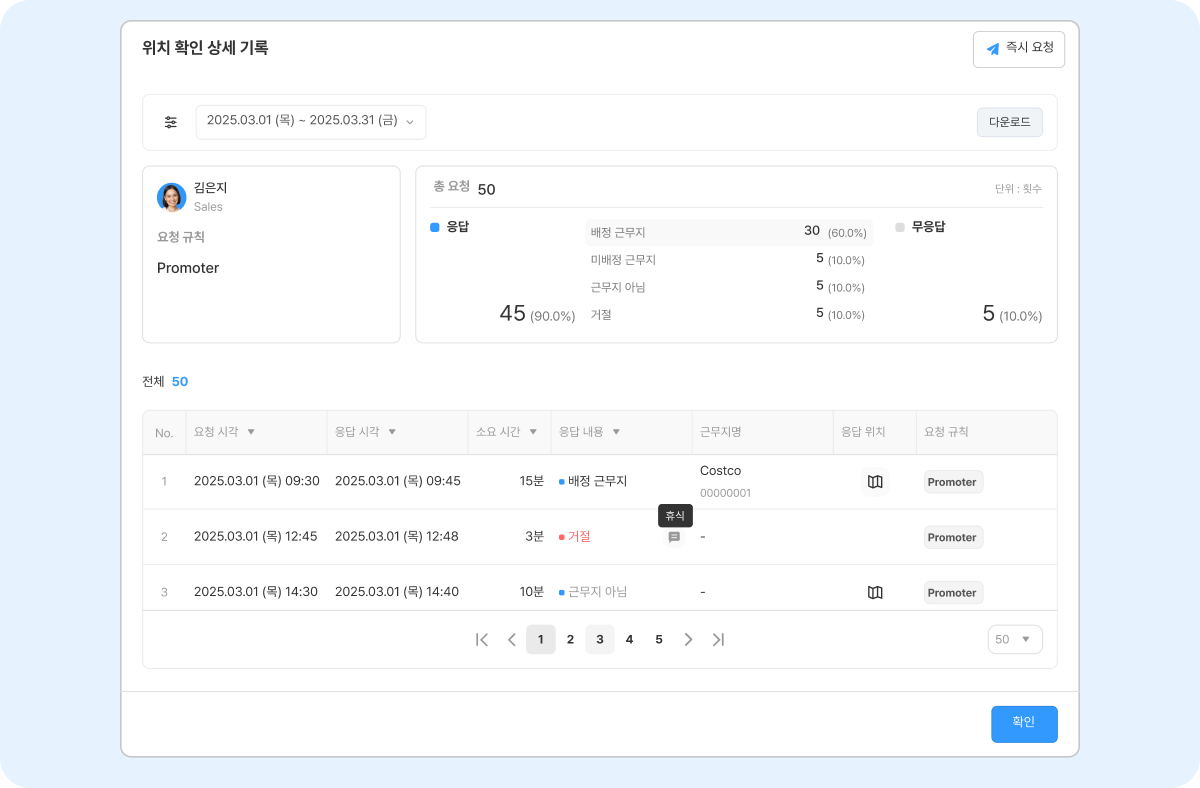Click the 김은지 name text
Viewport: 1200px width, 788px height.
click(x=211, y=188)
